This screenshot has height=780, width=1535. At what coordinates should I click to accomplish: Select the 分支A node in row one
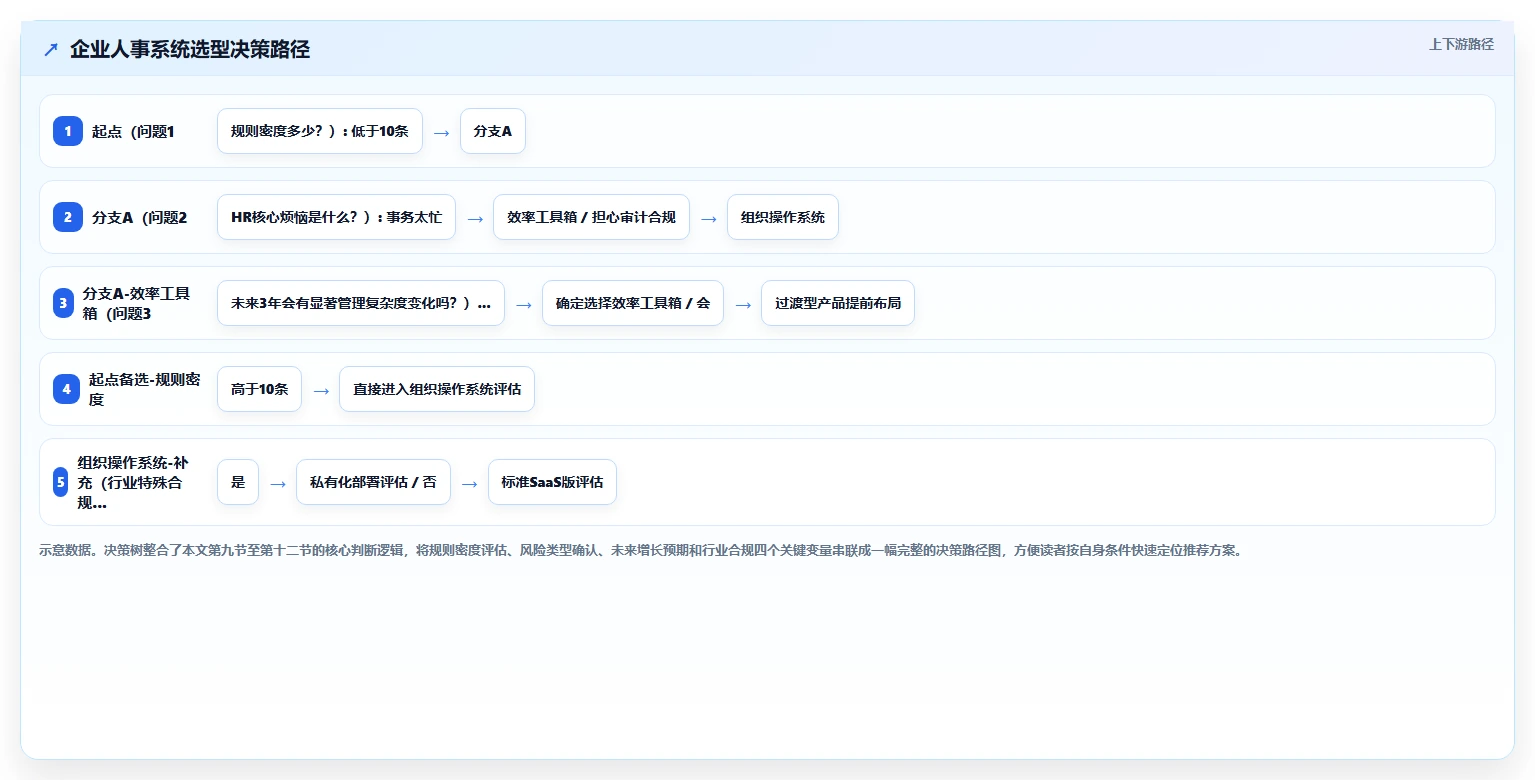493,131
